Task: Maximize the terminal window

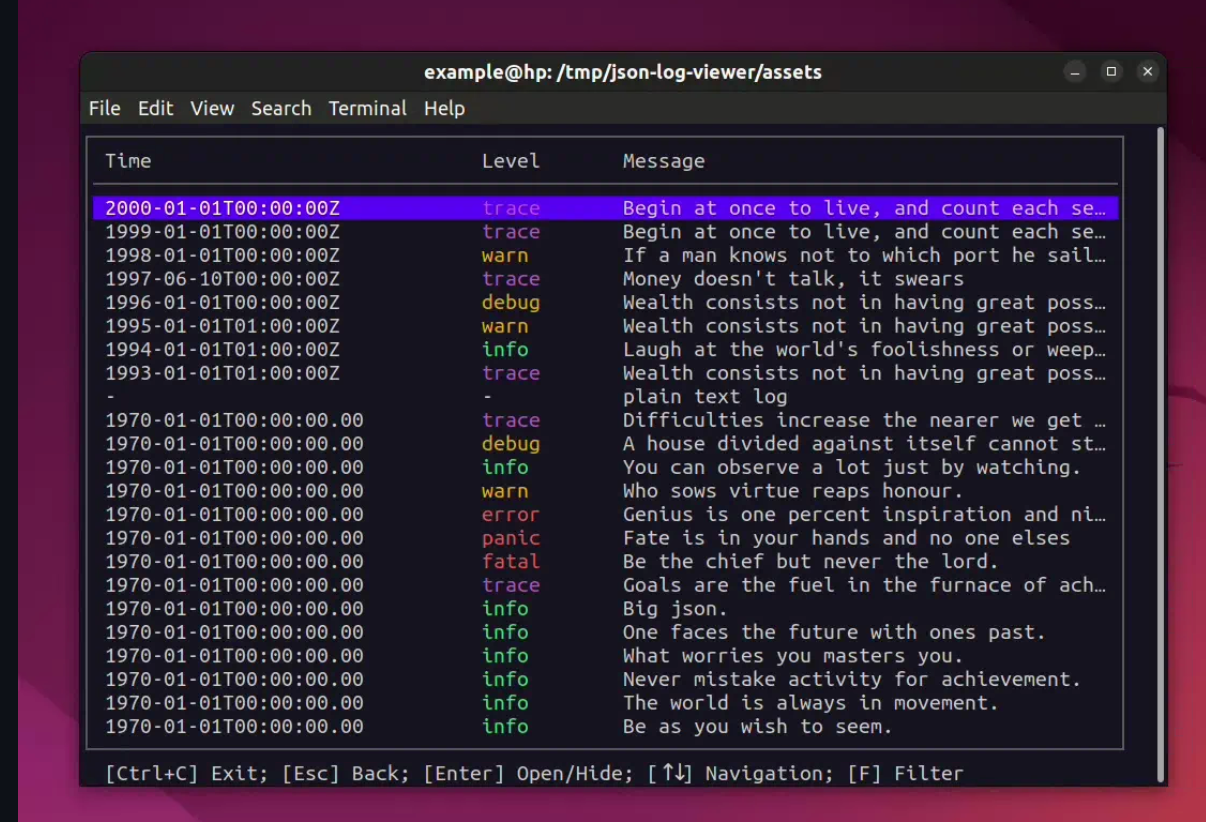Action: 1111,72
